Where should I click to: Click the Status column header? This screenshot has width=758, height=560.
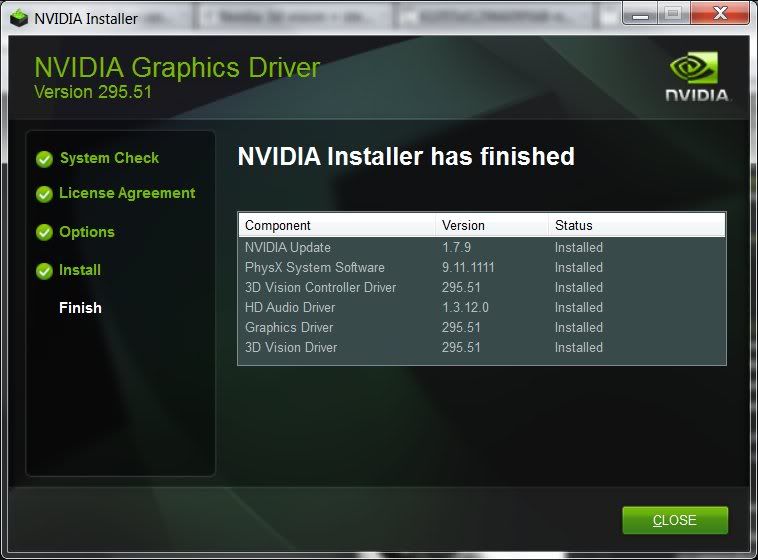point(637,225)
